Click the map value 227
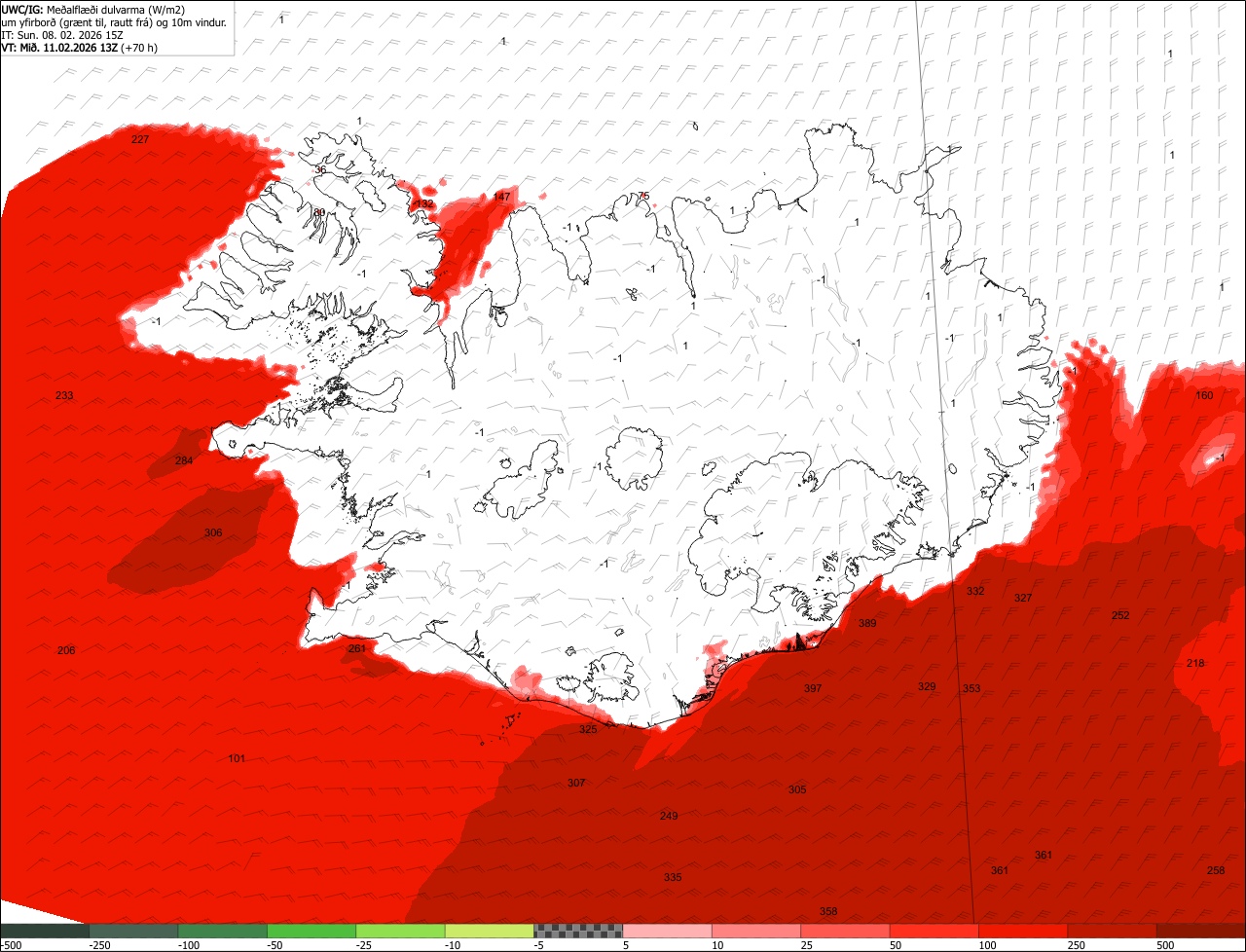This screenshot has width=1246, height=952. click(140, 139)
